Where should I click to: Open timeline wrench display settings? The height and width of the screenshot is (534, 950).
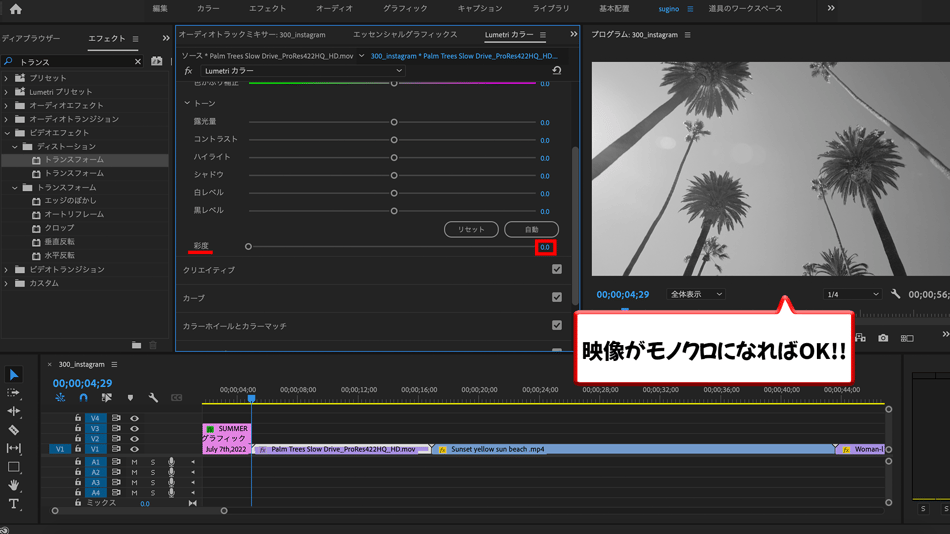(153, 398)
